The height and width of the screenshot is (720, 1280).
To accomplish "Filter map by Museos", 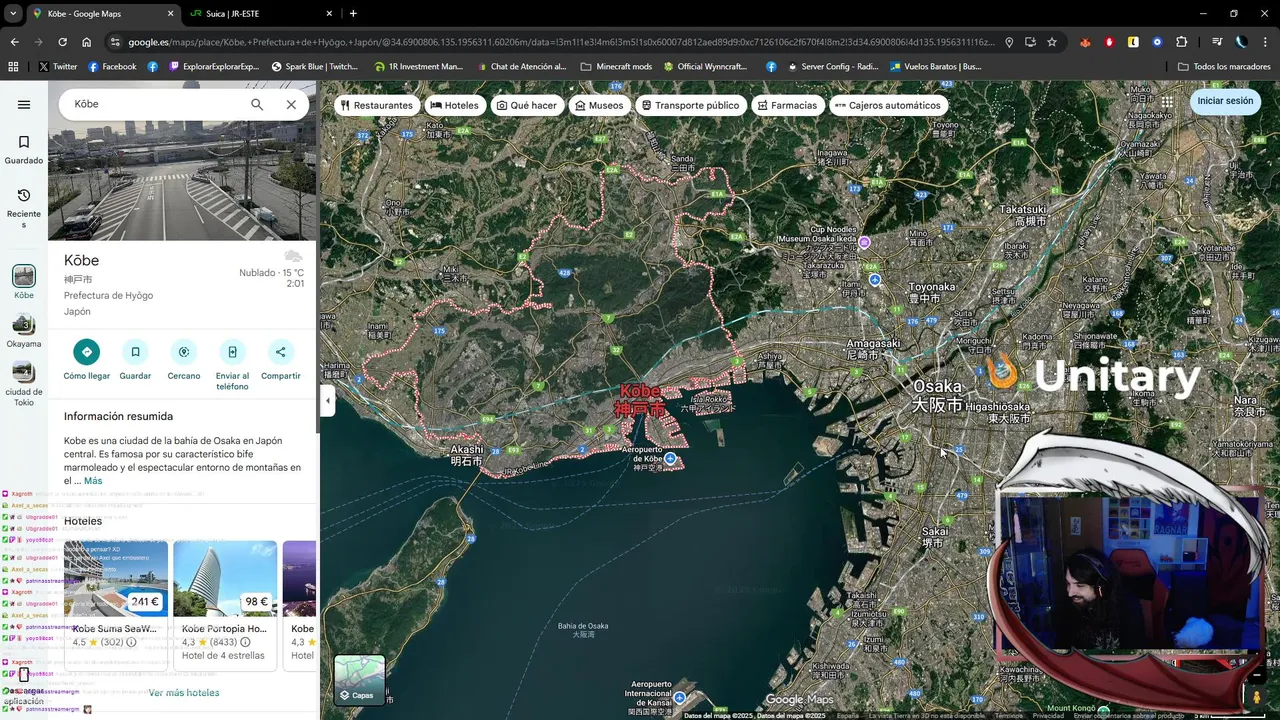I will click(x=599, y=105).
